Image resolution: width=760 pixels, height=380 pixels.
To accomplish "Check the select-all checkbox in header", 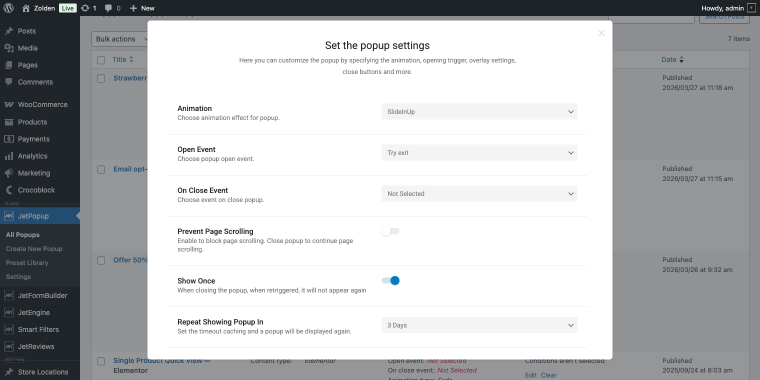I will click(101, 60).
